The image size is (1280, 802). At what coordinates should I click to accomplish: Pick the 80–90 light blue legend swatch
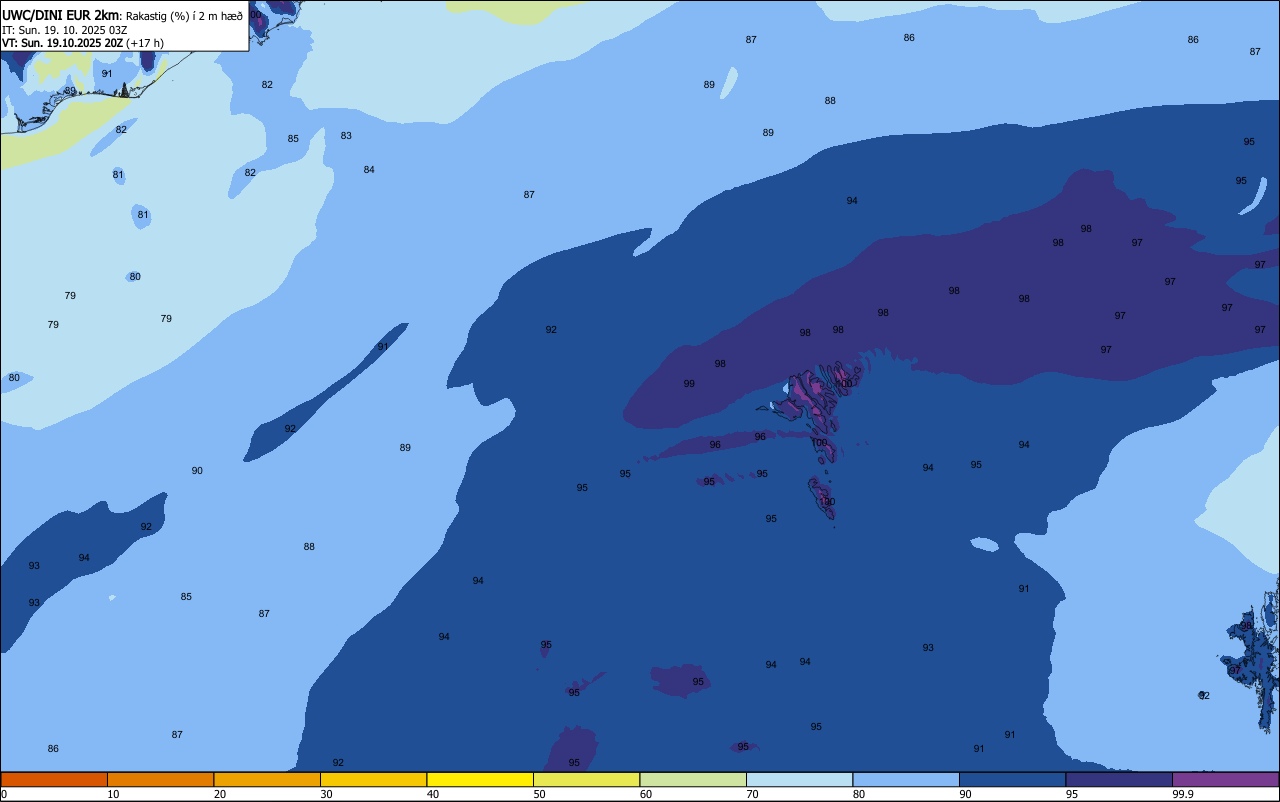point(906,779)
